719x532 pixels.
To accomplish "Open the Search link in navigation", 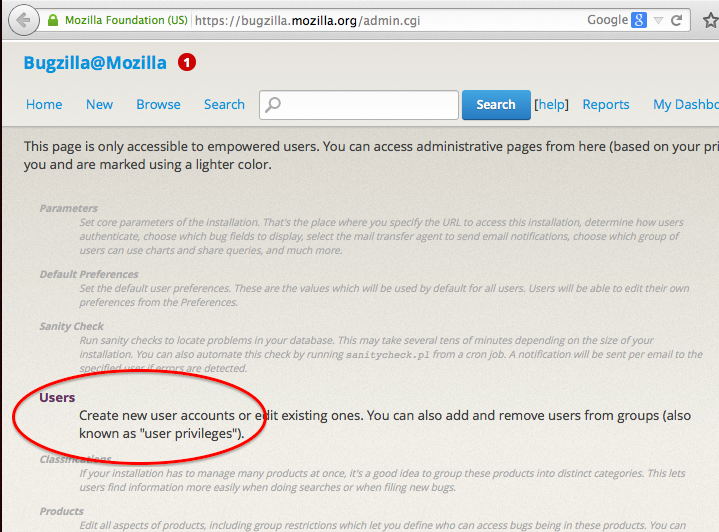I will pos(224,105).
